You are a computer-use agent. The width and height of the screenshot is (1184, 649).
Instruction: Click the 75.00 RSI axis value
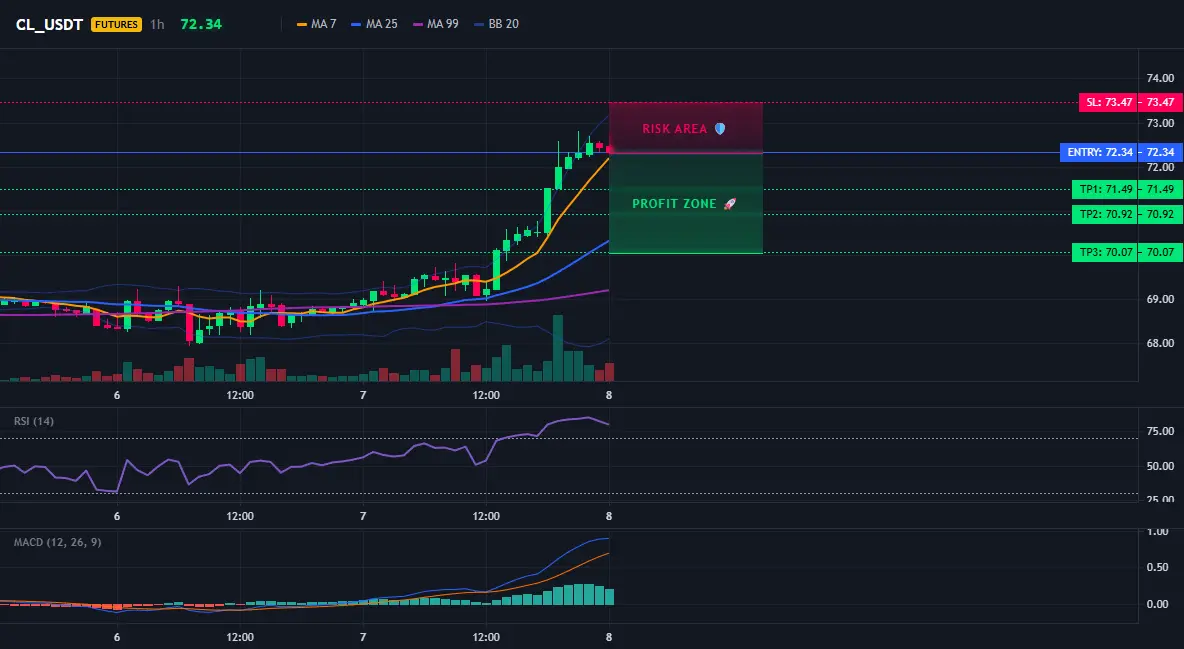(x=1161, y=431)
